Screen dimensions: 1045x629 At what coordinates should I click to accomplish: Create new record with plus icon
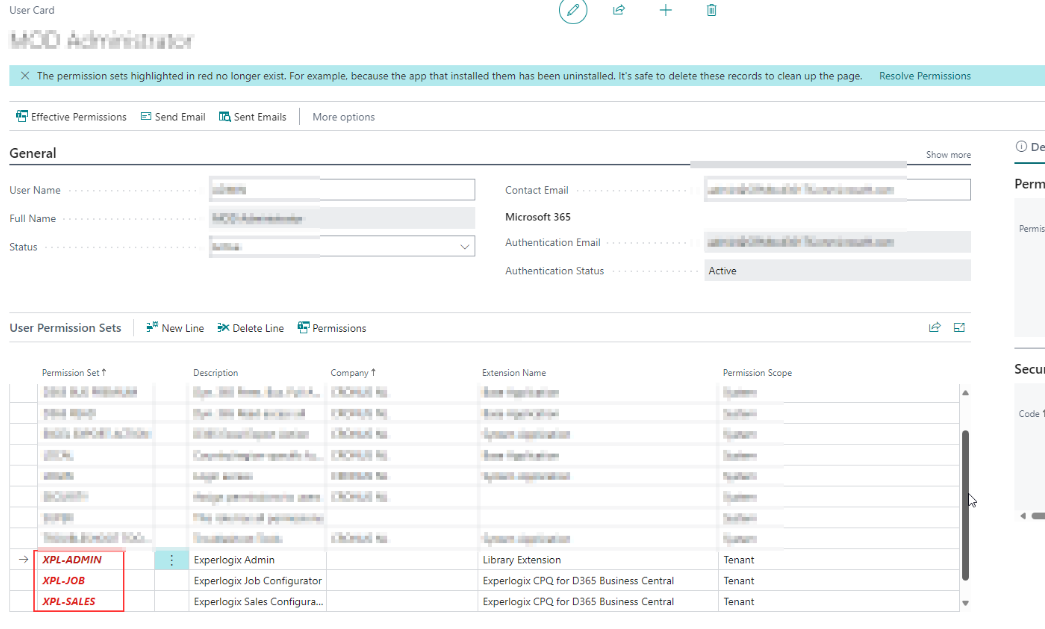[x=665, y=10]
